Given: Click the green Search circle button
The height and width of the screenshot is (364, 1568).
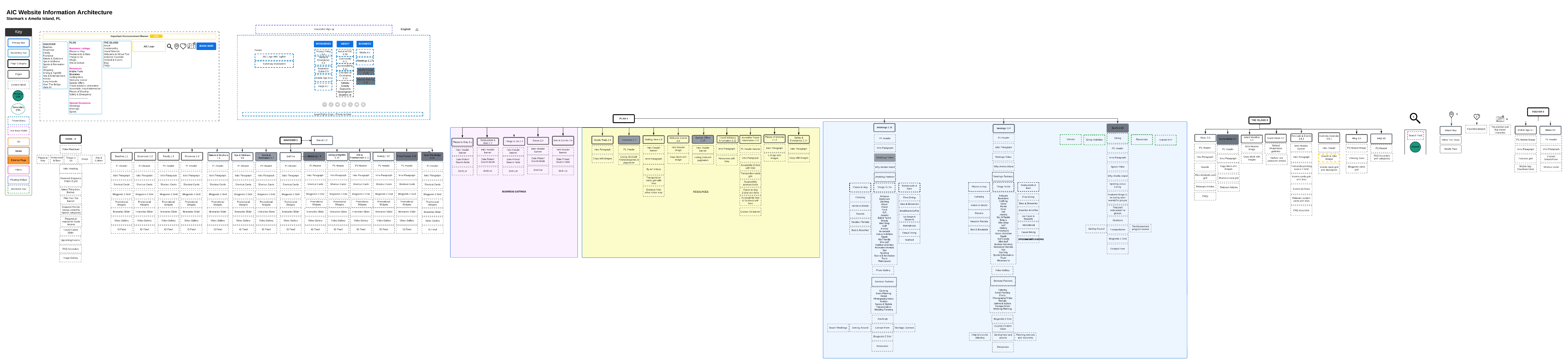Looking at the screenshot, I should pyautogui.click(x=1415, y=147).
